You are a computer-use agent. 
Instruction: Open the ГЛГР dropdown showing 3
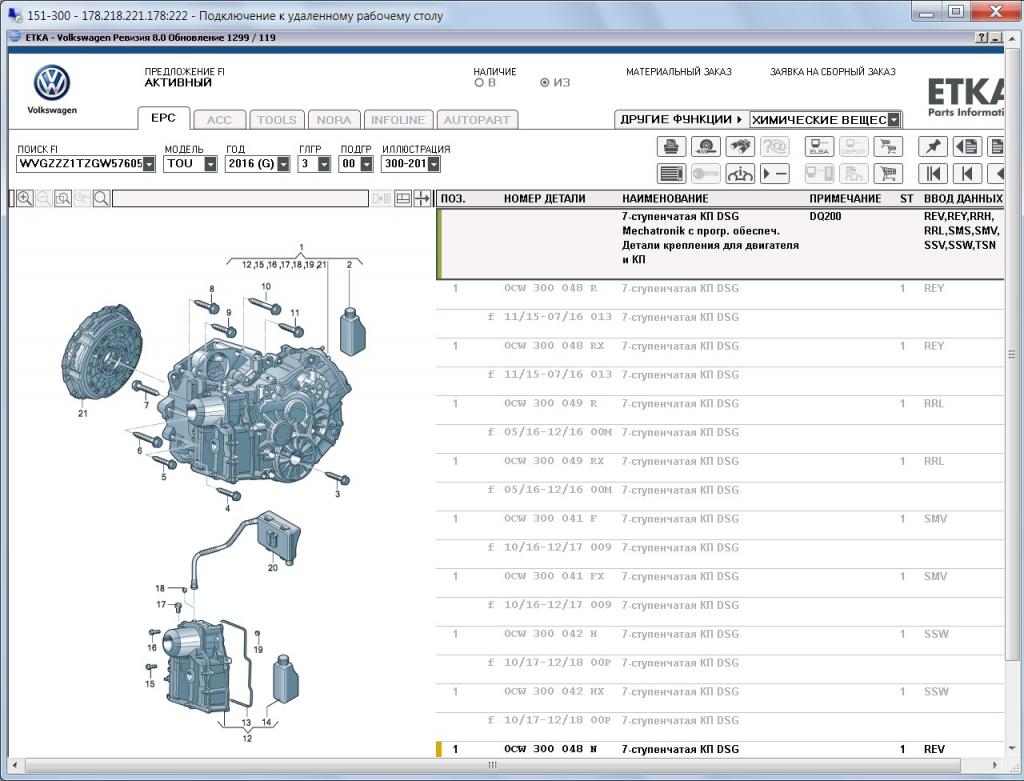point(324,164)
